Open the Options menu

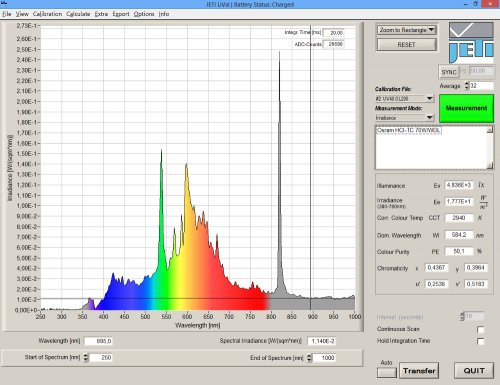coord(144,14)
